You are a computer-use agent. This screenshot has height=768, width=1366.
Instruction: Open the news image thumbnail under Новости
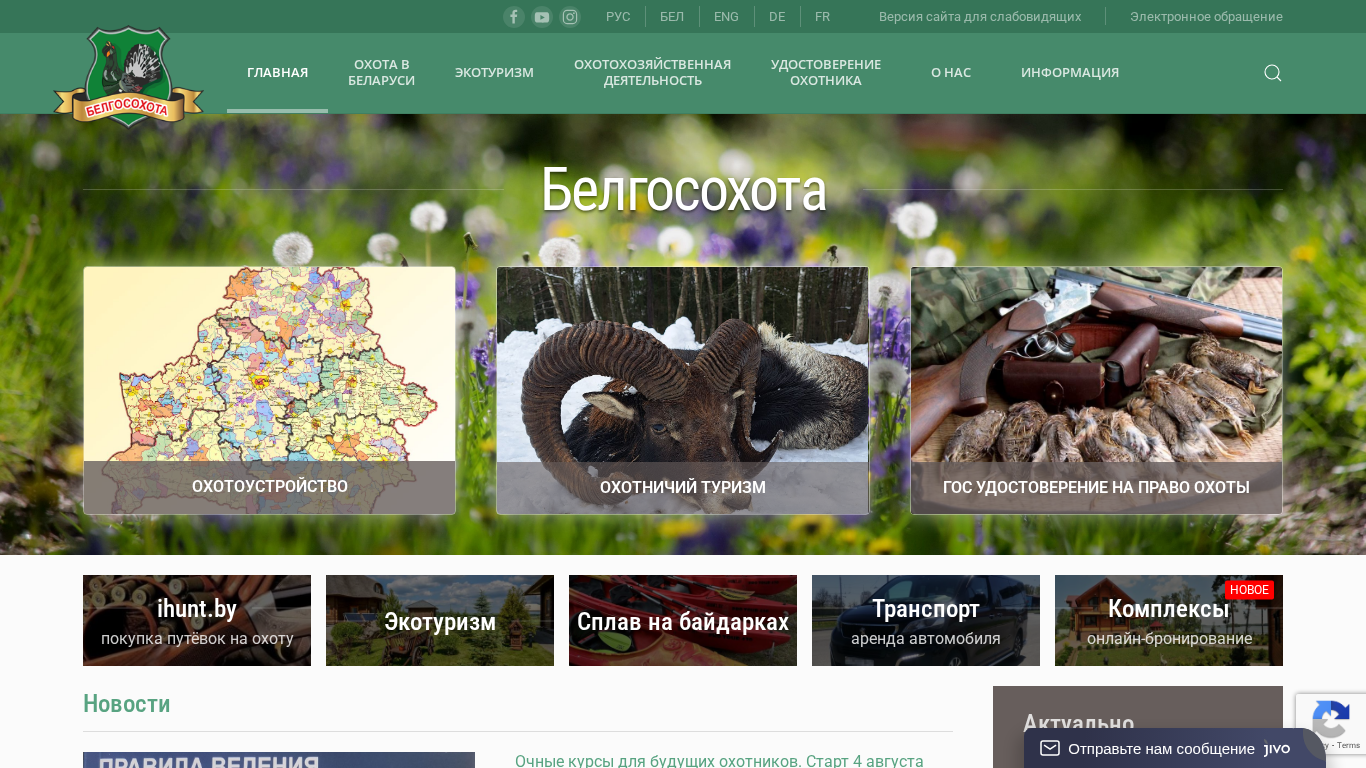(x=279, y=760)
